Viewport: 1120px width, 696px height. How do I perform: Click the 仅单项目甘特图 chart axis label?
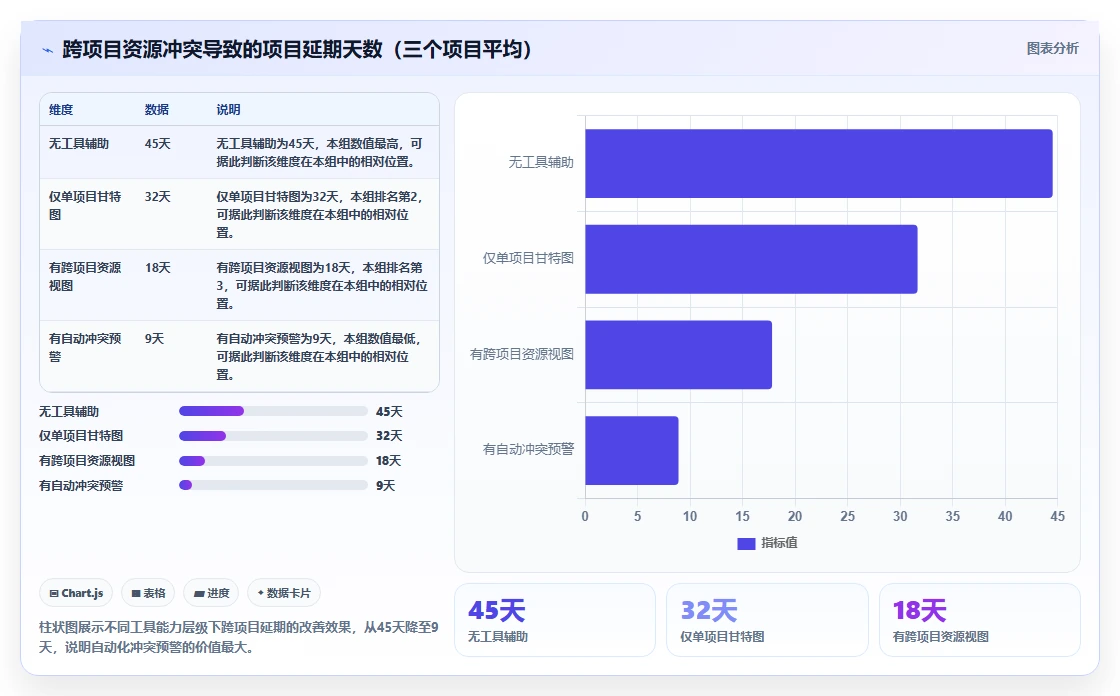click(x=528, y=258)
